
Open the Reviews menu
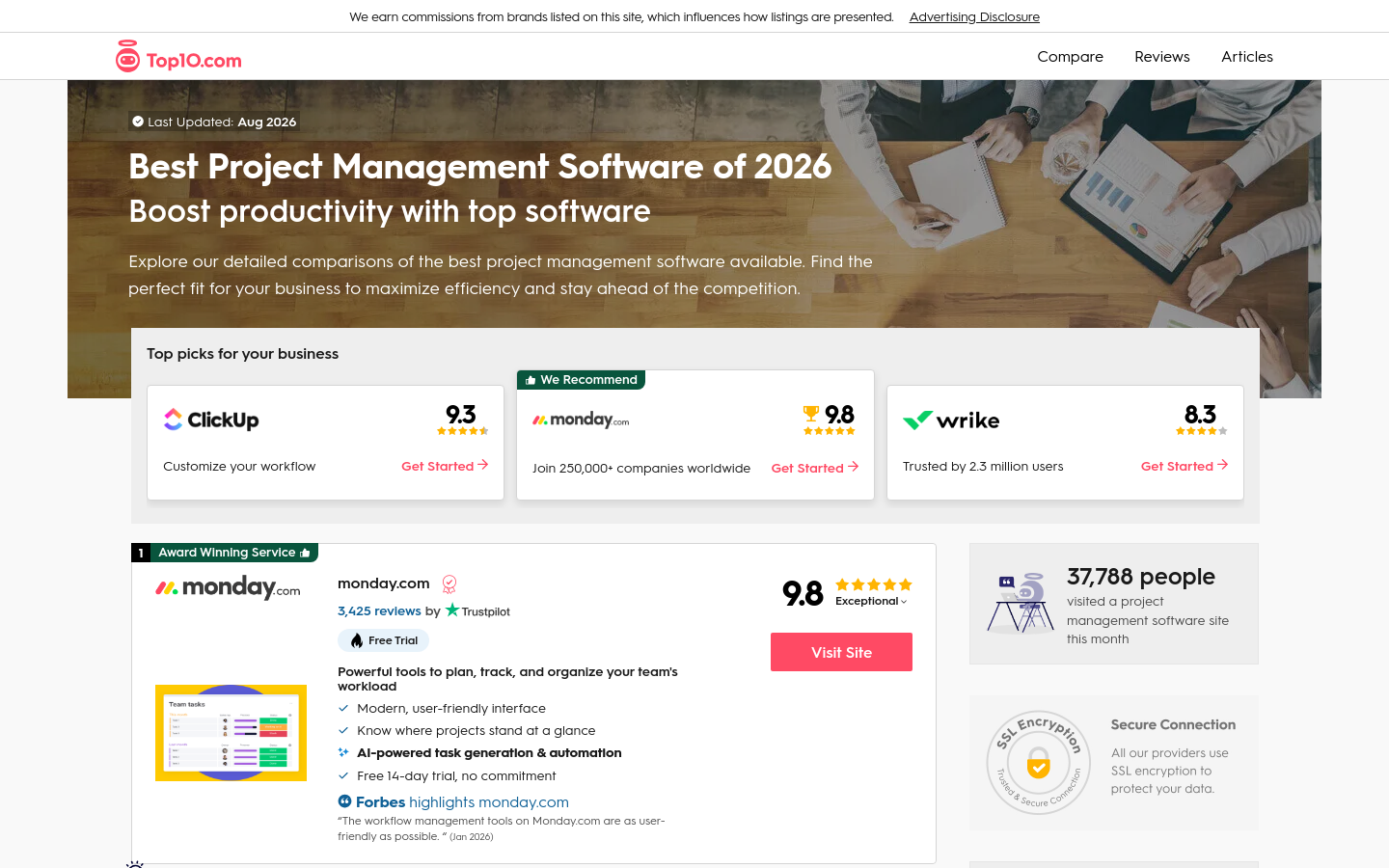click(1162, 57)
